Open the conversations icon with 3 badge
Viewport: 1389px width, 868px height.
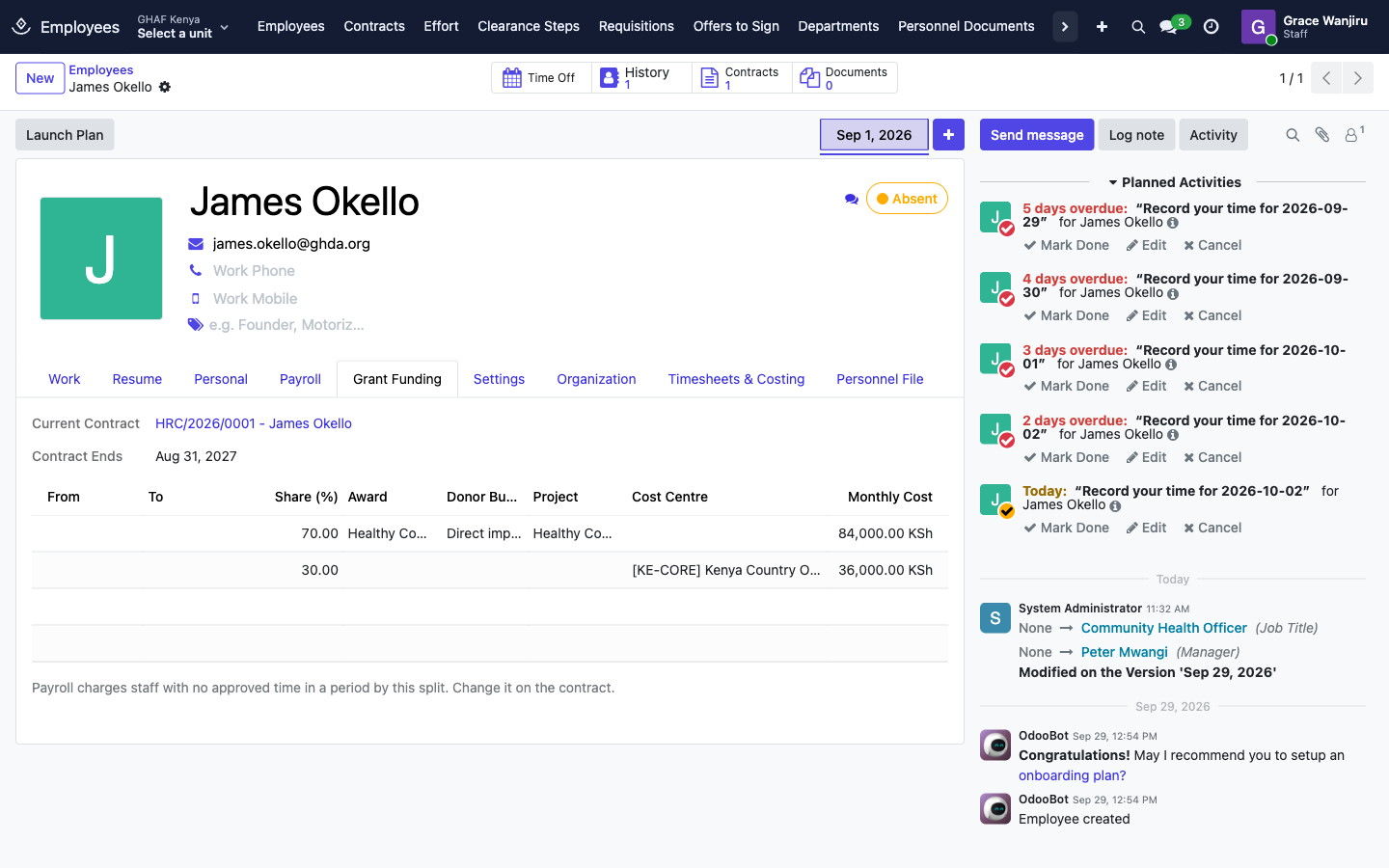pos(1173,26)
